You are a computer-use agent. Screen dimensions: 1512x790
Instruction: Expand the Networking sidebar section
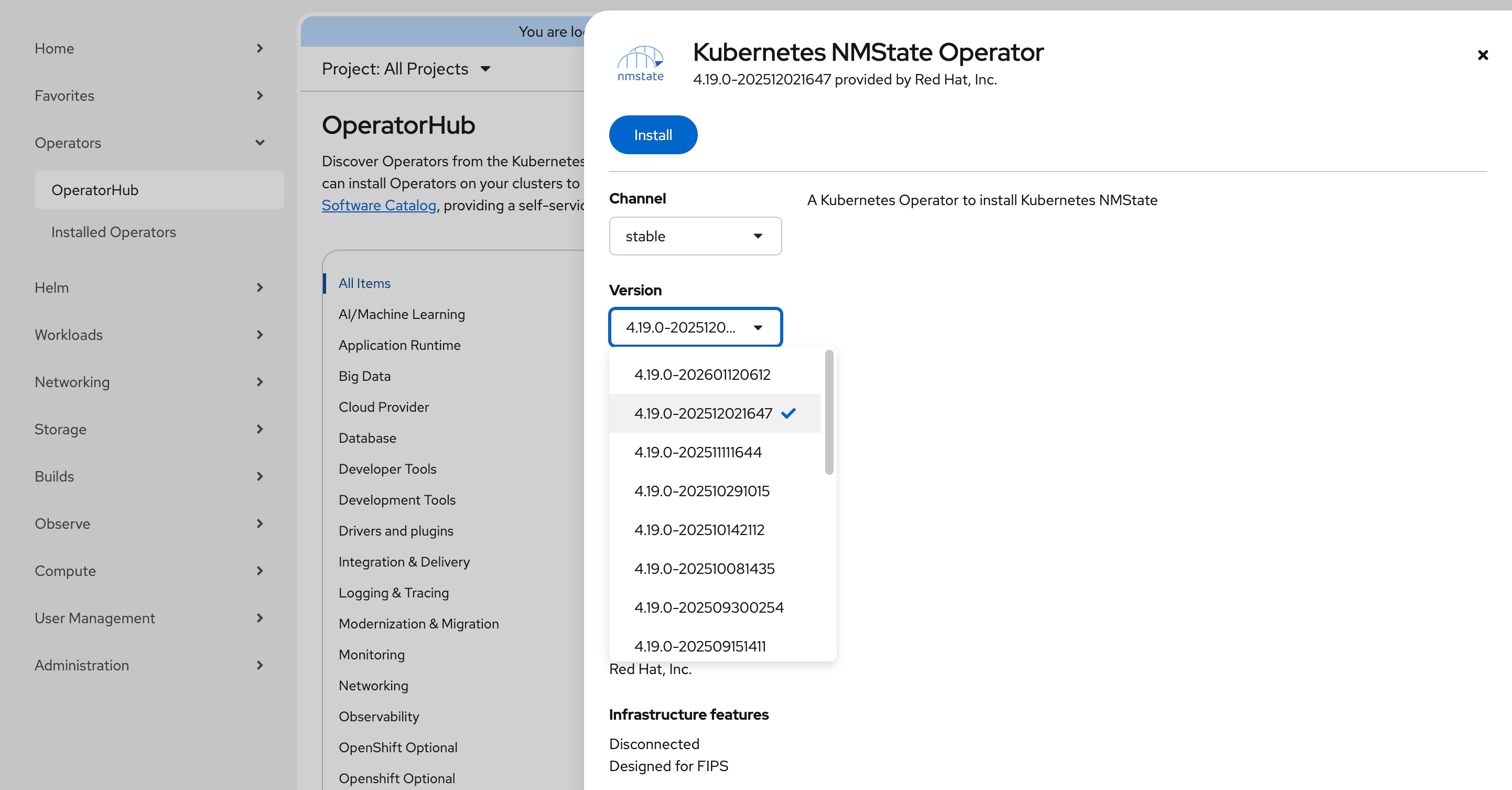pos(150,382)
